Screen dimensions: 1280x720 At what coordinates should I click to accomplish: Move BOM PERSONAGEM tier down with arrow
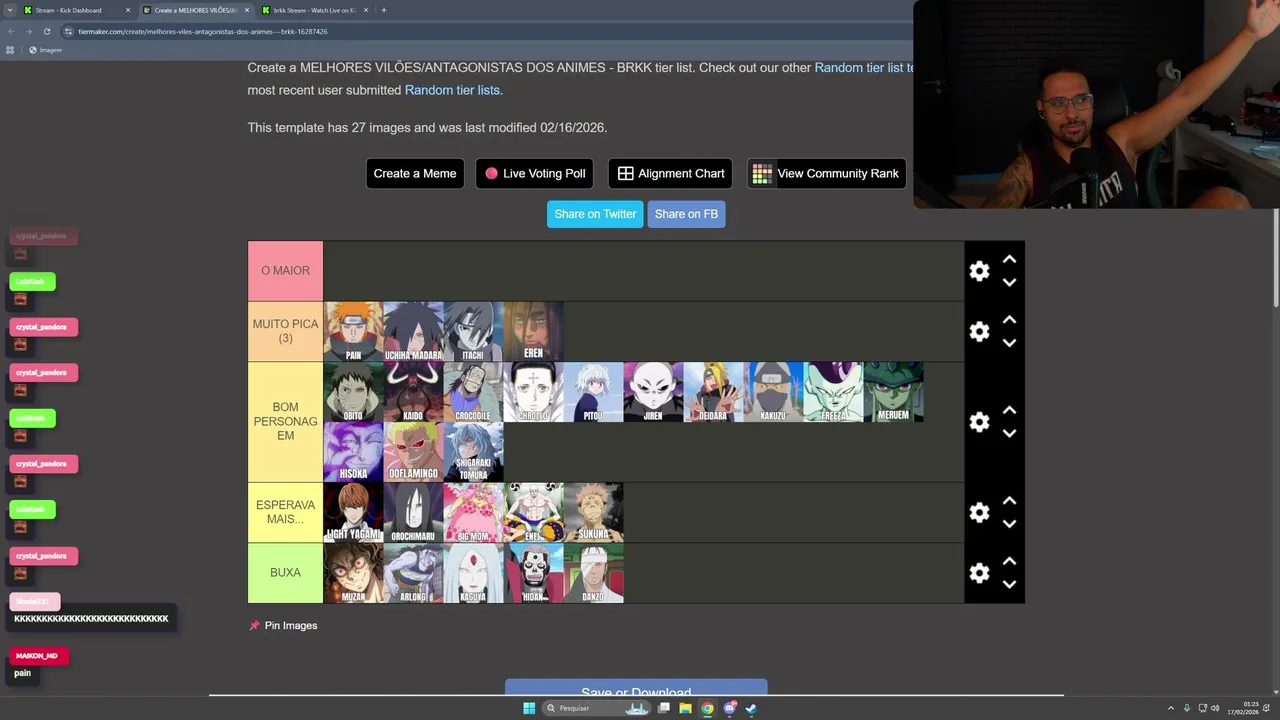(x=1009, y=434)
